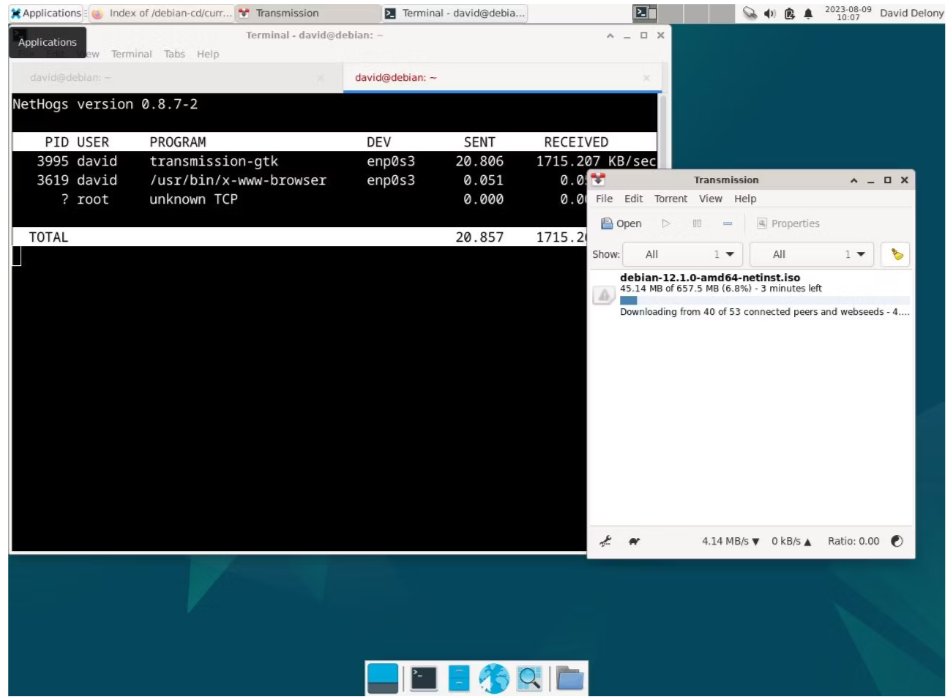Open notifications bell icon
Viewport: 952px width, 698px height.
808,13
